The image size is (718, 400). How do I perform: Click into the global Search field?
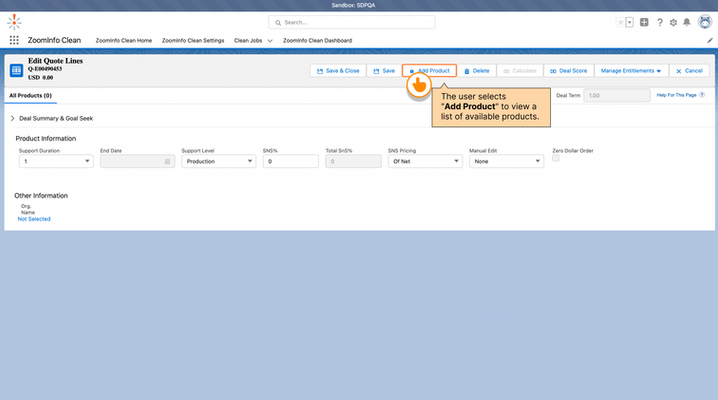[x=352, y=22]
